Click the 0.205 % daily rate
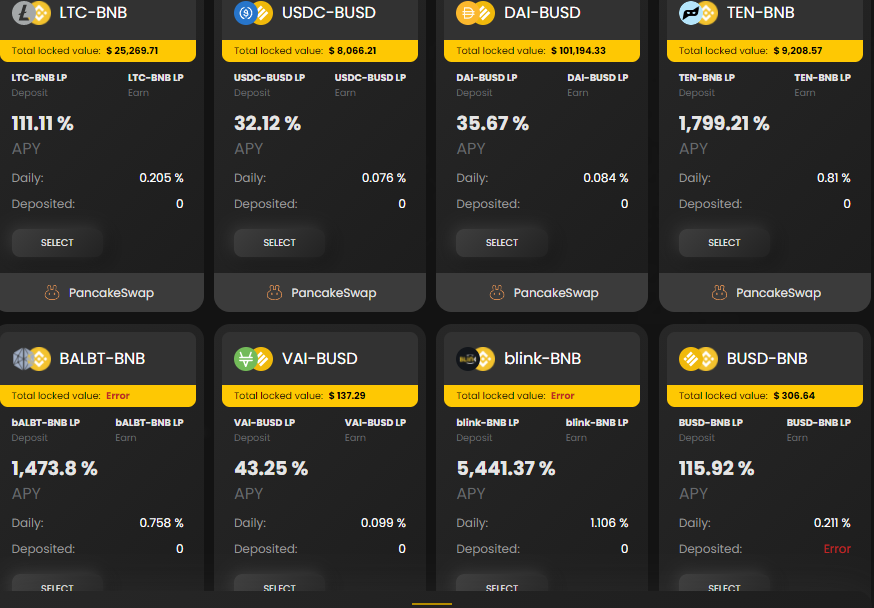Image resolution: width=874 pixels, height=608 pixels. [x=161, y=178]
